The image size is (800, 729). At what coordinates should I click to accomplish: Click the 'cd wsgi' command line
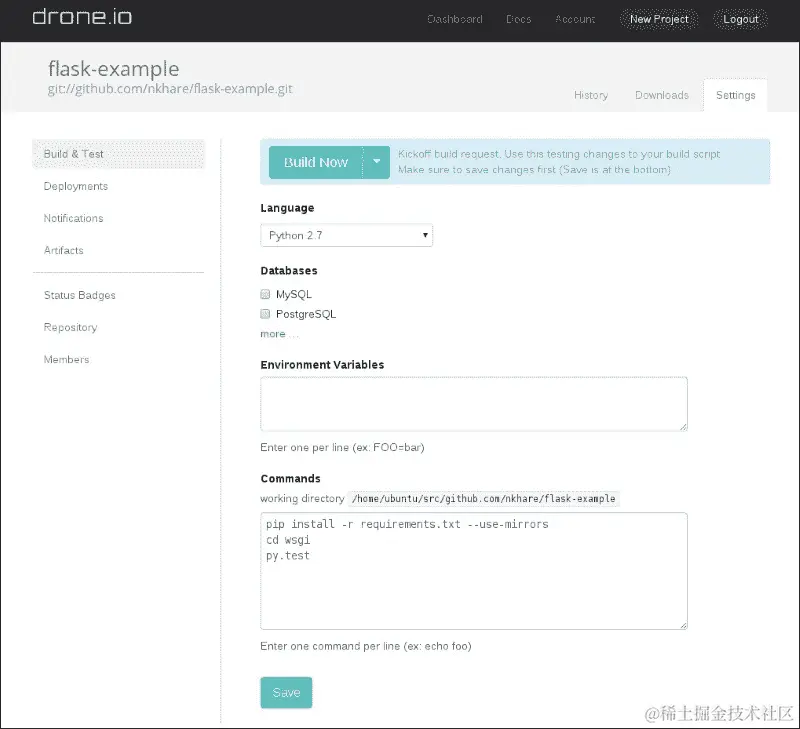click(x=288, y=540)
